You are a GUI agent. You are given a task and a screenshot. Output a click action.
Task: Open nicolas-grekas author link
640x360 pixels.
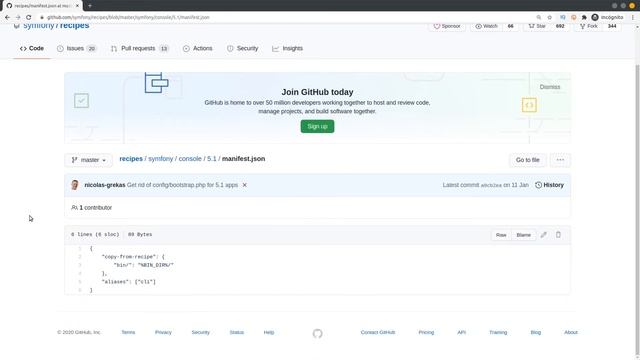pos(104,185)
